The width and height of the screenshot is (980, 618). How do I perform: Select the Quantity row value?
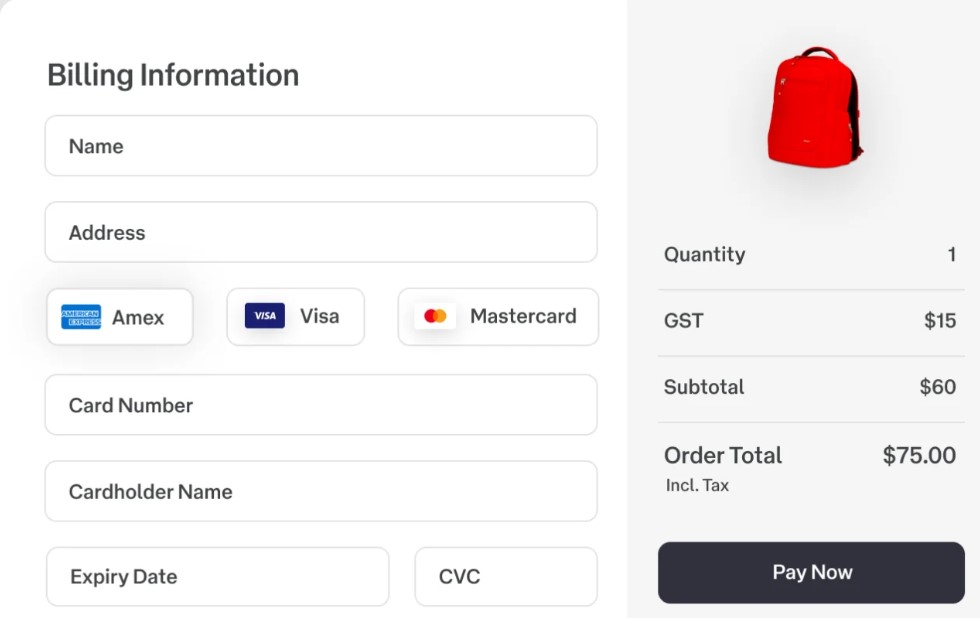click(952, 254)
